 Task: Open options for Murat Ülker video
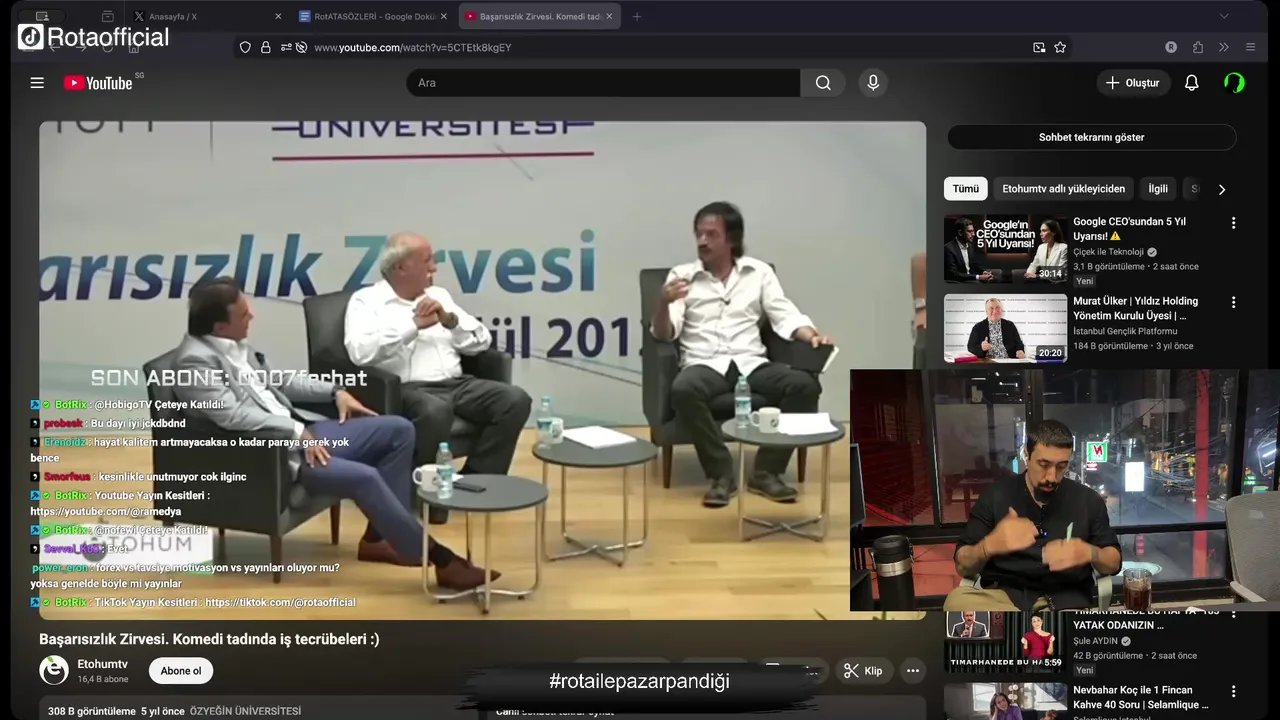point(1233,302)
